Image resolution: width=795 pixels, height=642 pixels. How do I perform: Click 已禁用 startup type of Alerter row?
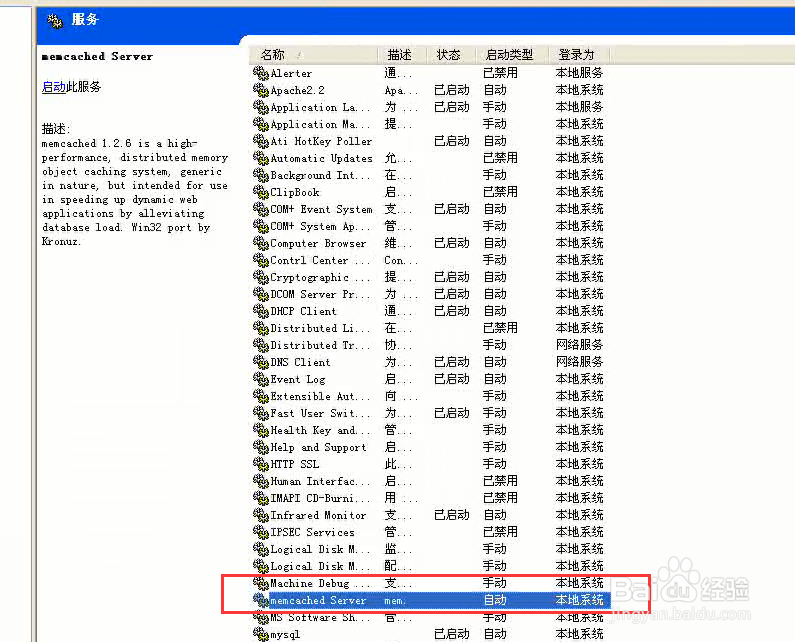click(500, 73)
